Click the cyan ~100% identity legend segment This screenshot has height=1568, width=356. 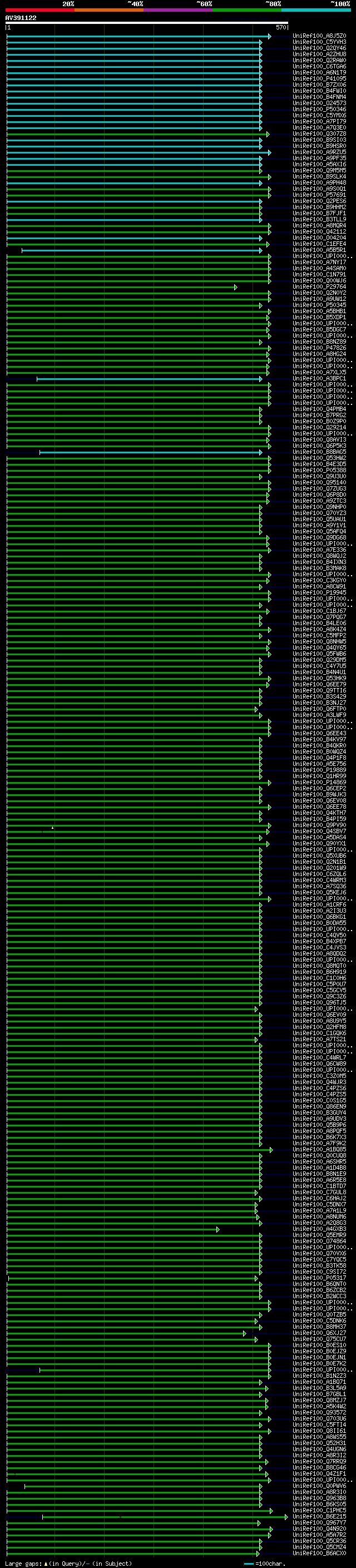316,11
